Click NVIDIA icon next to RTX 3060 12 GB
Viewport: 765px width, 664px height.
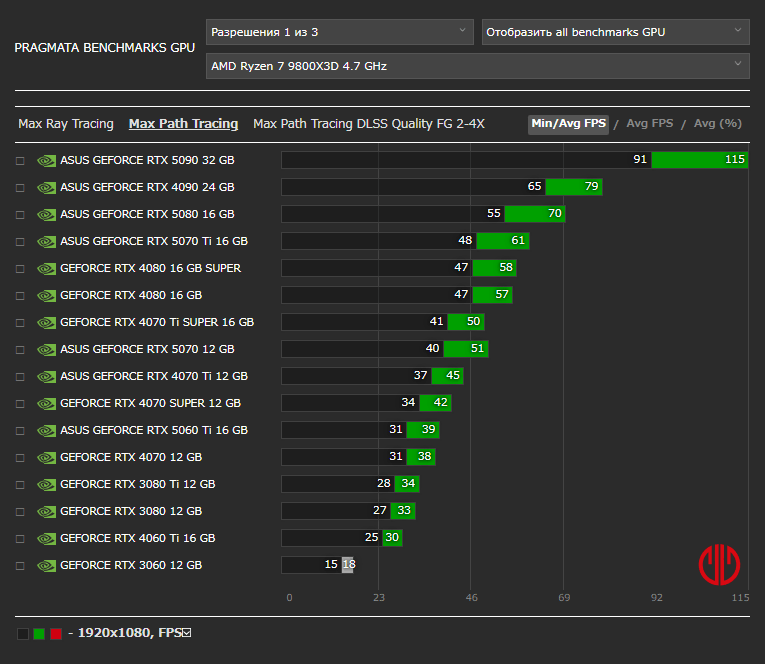[46, 565]
